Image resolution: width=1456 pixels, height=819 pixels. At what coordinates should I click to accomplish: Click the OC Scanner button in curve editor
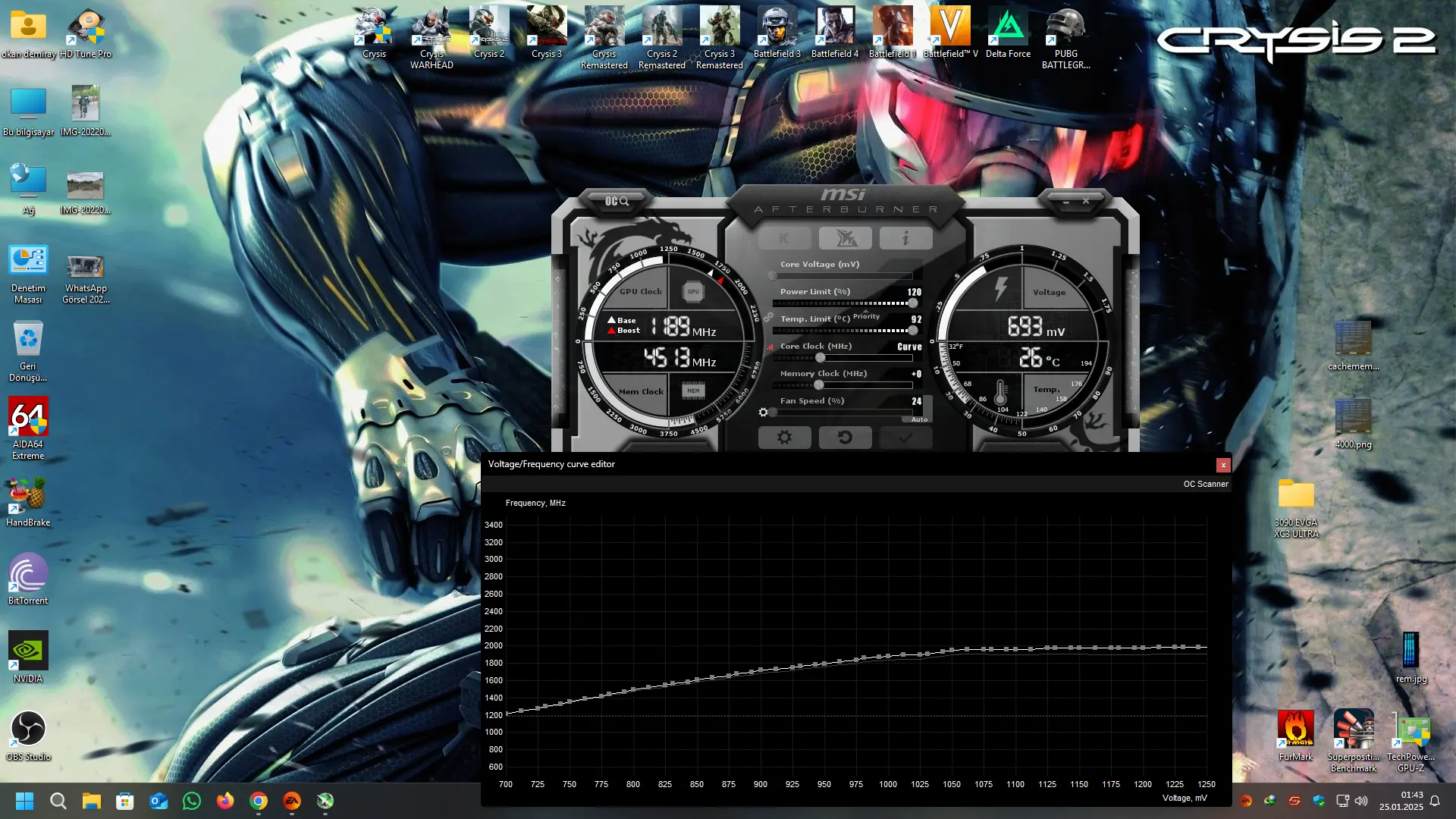click(x=1206, y=484)
